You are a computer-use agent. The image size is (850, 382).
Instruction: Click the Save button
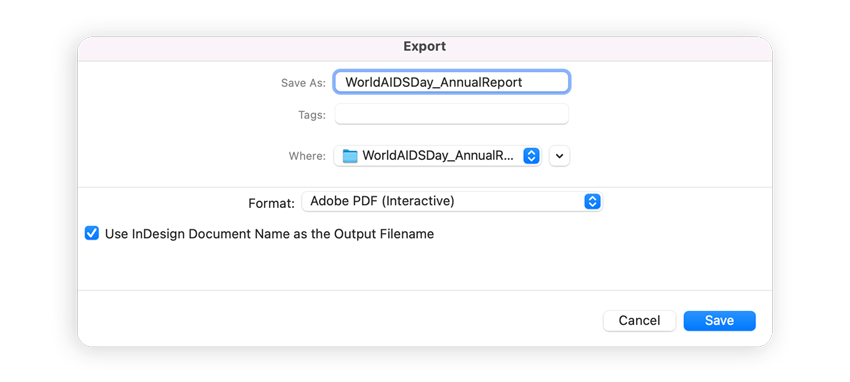pos(719,321)
